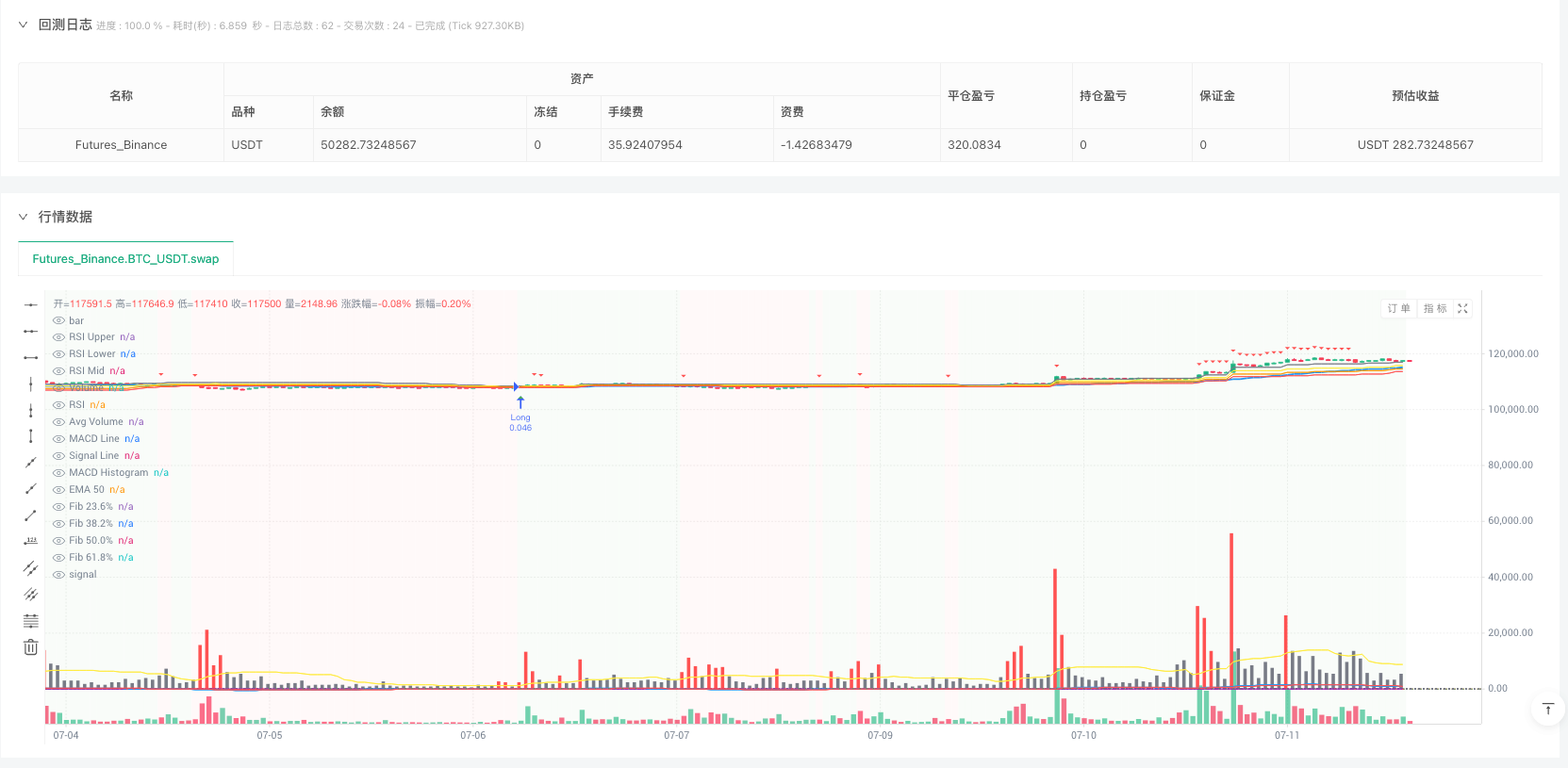Collapse the 行情数据 section
Viewport: 1568px width, 768px height.
click(24, 217)
